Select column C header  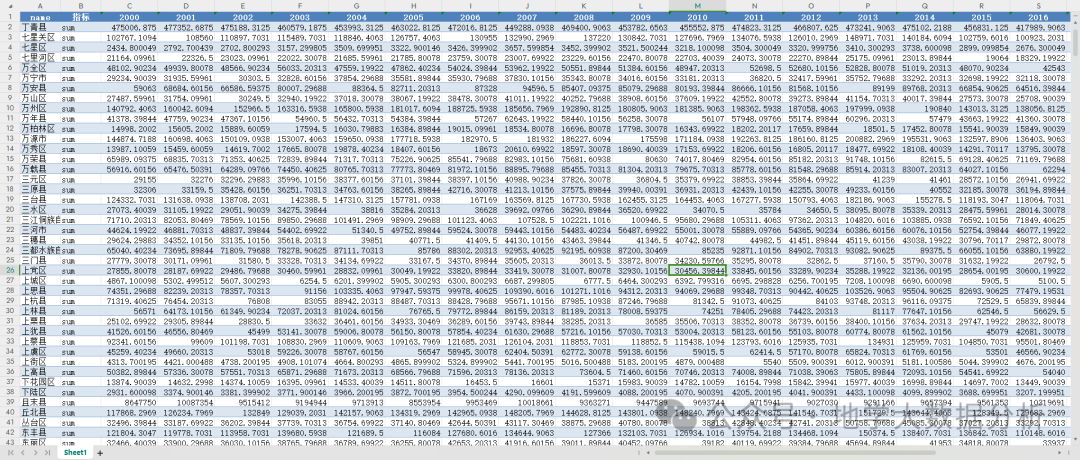pos(128,6)
